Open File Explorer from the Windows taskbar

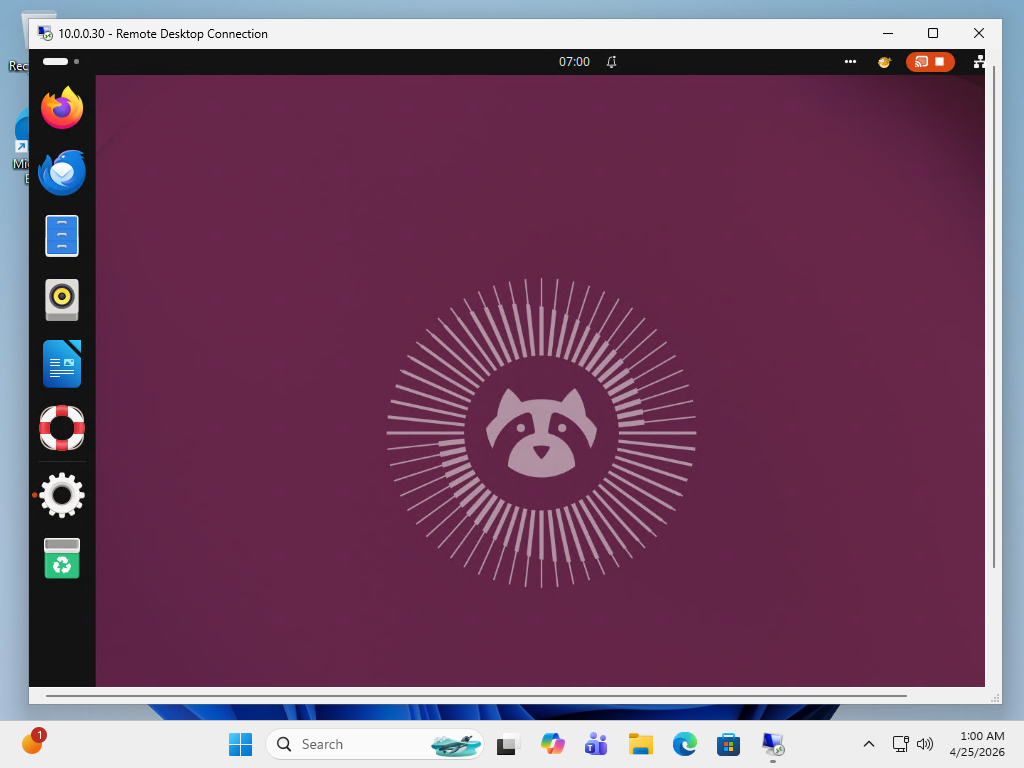(641, 744)
